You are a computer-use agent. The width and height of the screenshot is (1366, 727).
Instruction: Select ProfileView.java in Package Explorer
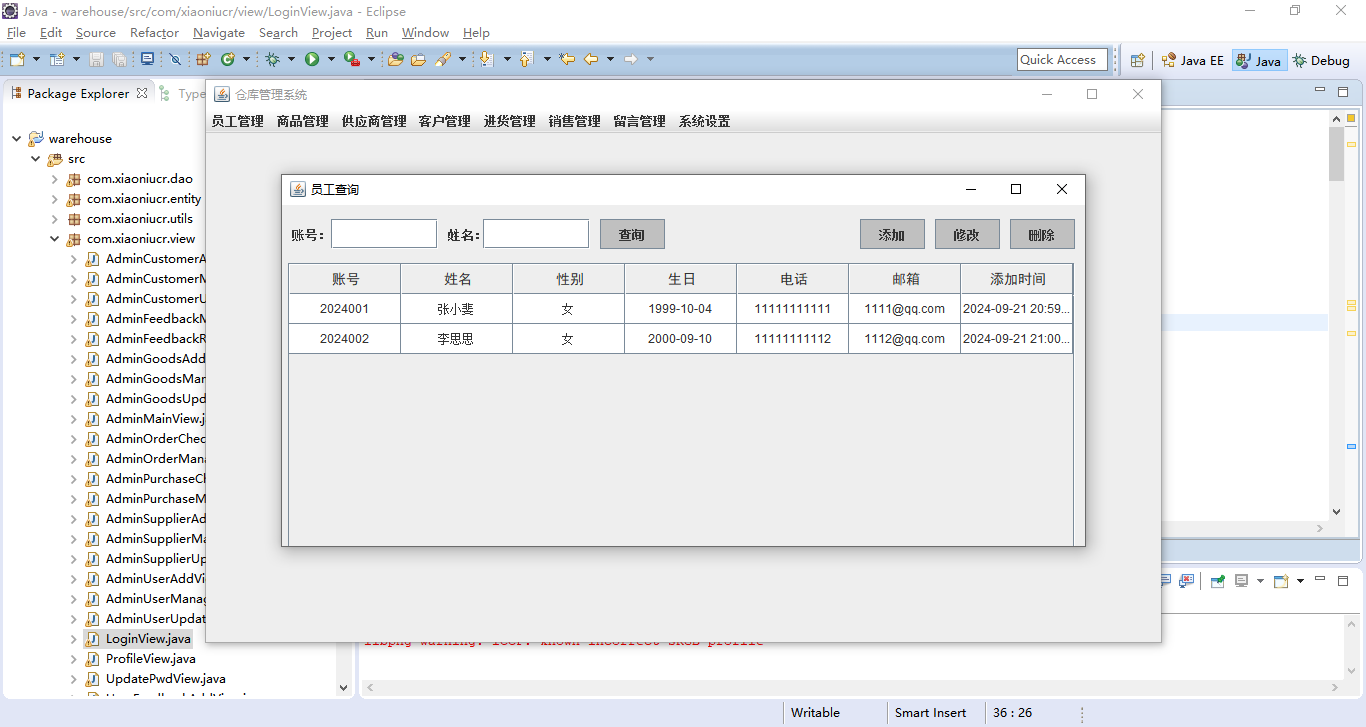pos(150,659)
